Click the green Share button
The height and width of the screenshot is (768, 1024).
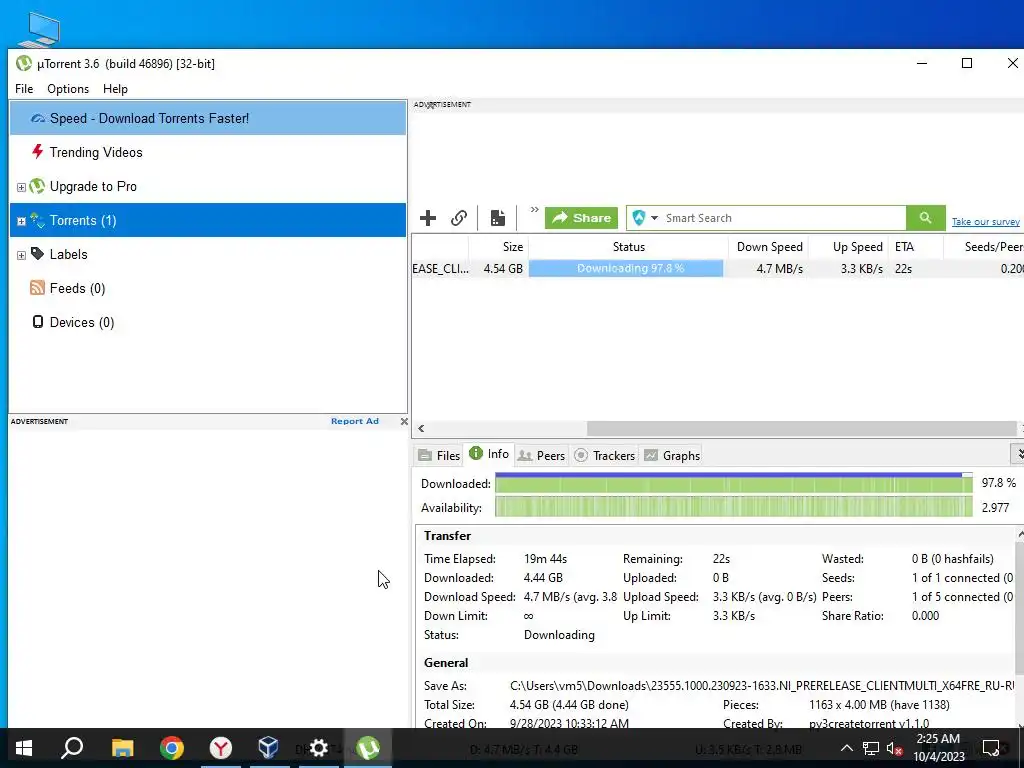[581, 218]
